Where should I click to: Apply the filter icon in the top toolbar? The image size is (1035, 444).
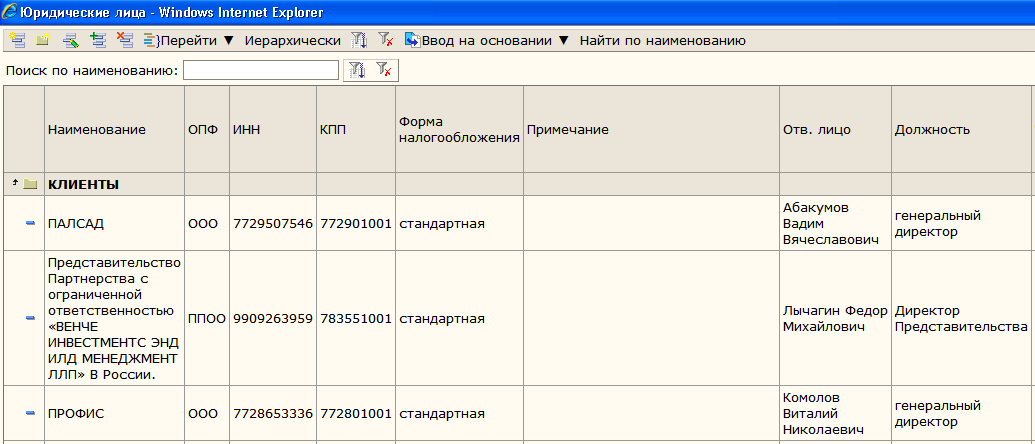coord(359,40)
